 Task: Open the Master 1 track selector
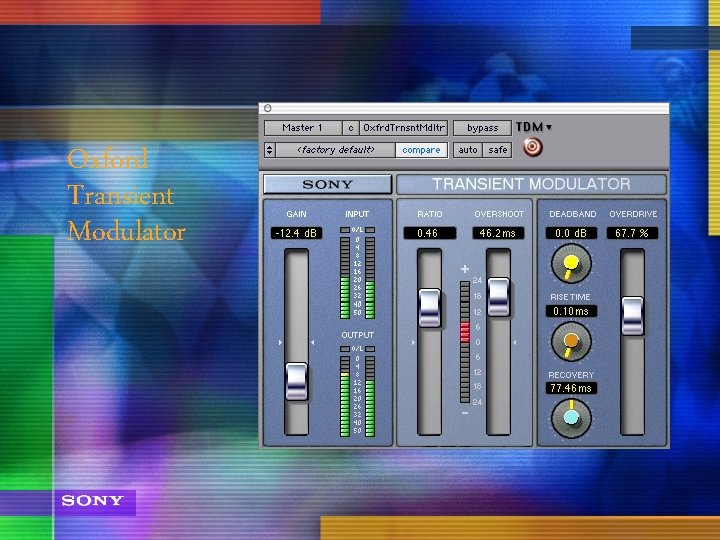303,128
